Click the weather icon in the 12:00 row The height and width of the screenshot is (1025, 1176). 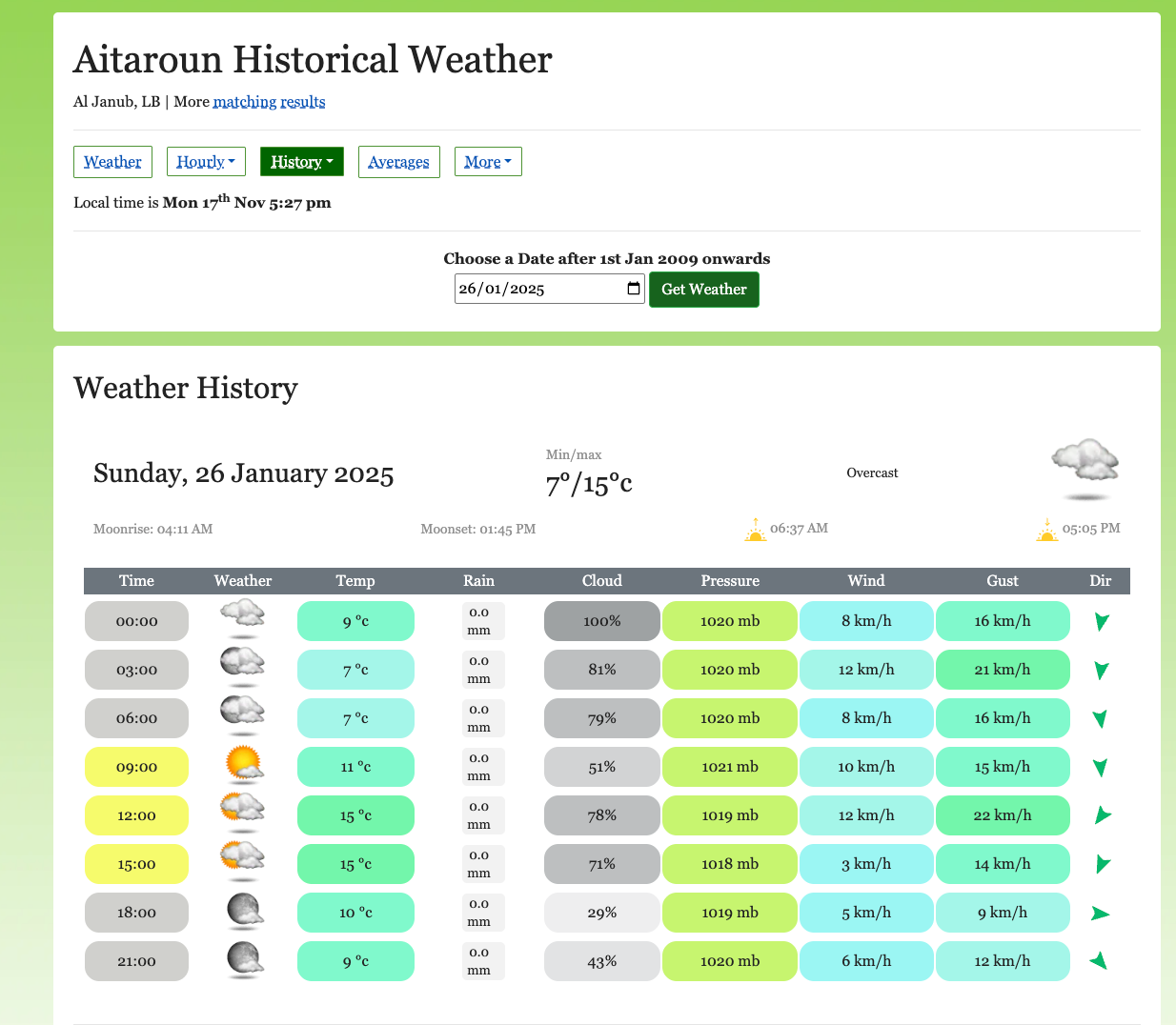(242, 814)
